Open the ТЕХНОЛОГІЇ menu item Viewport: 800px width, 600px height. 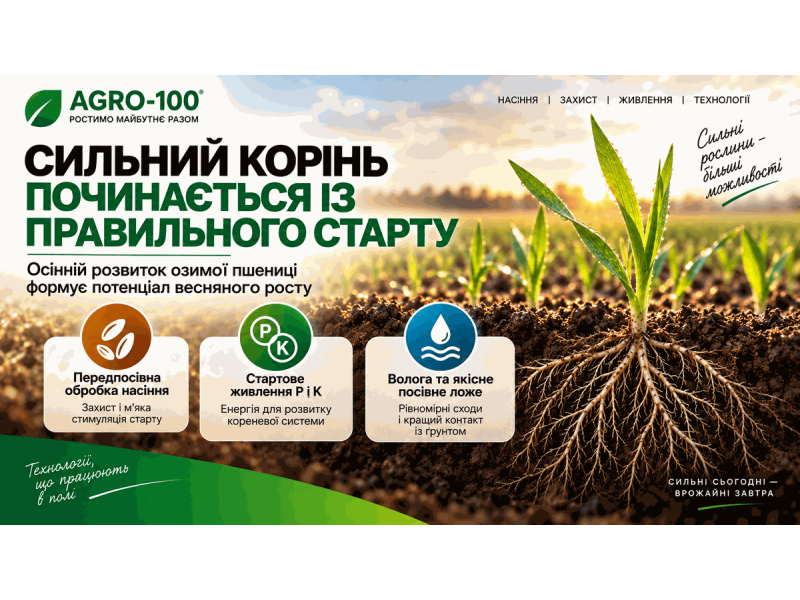pyautogui.click(x=721, y=100)
